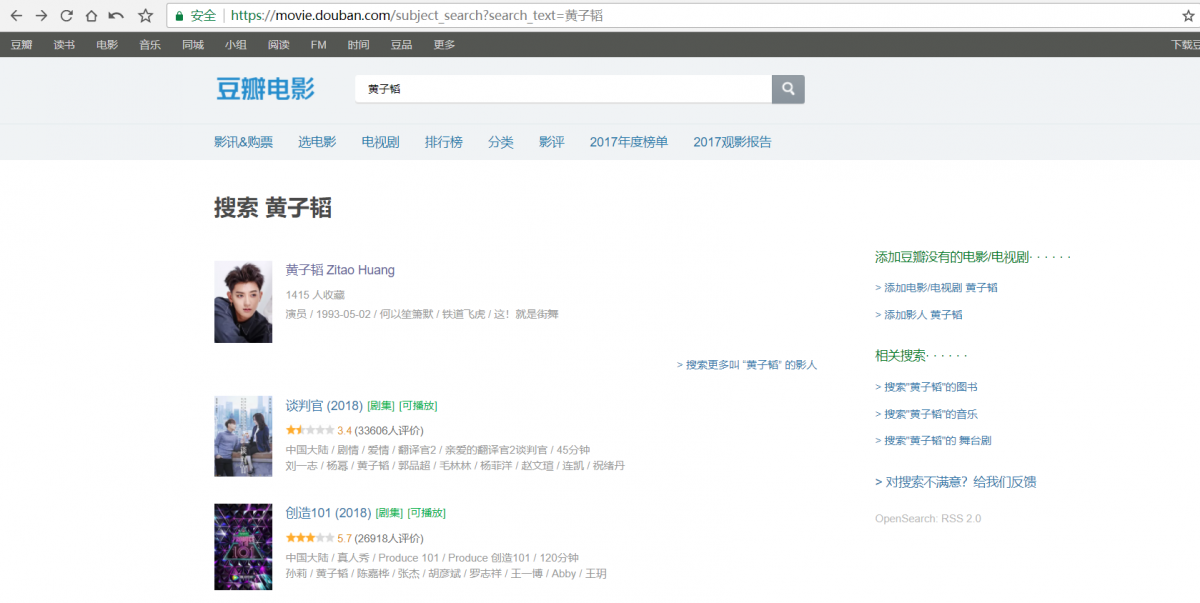Screen dimensions: 1200x603
Task: Click the 可播放 tag beside 谈判官
Action: click(418, 406)
